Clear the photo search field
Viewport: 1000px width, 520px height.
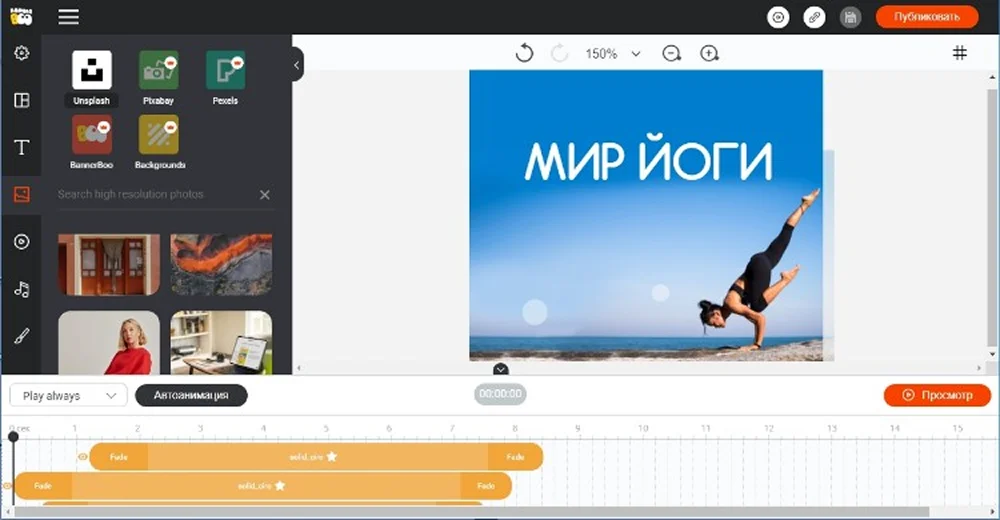click(x=265, y=195)
